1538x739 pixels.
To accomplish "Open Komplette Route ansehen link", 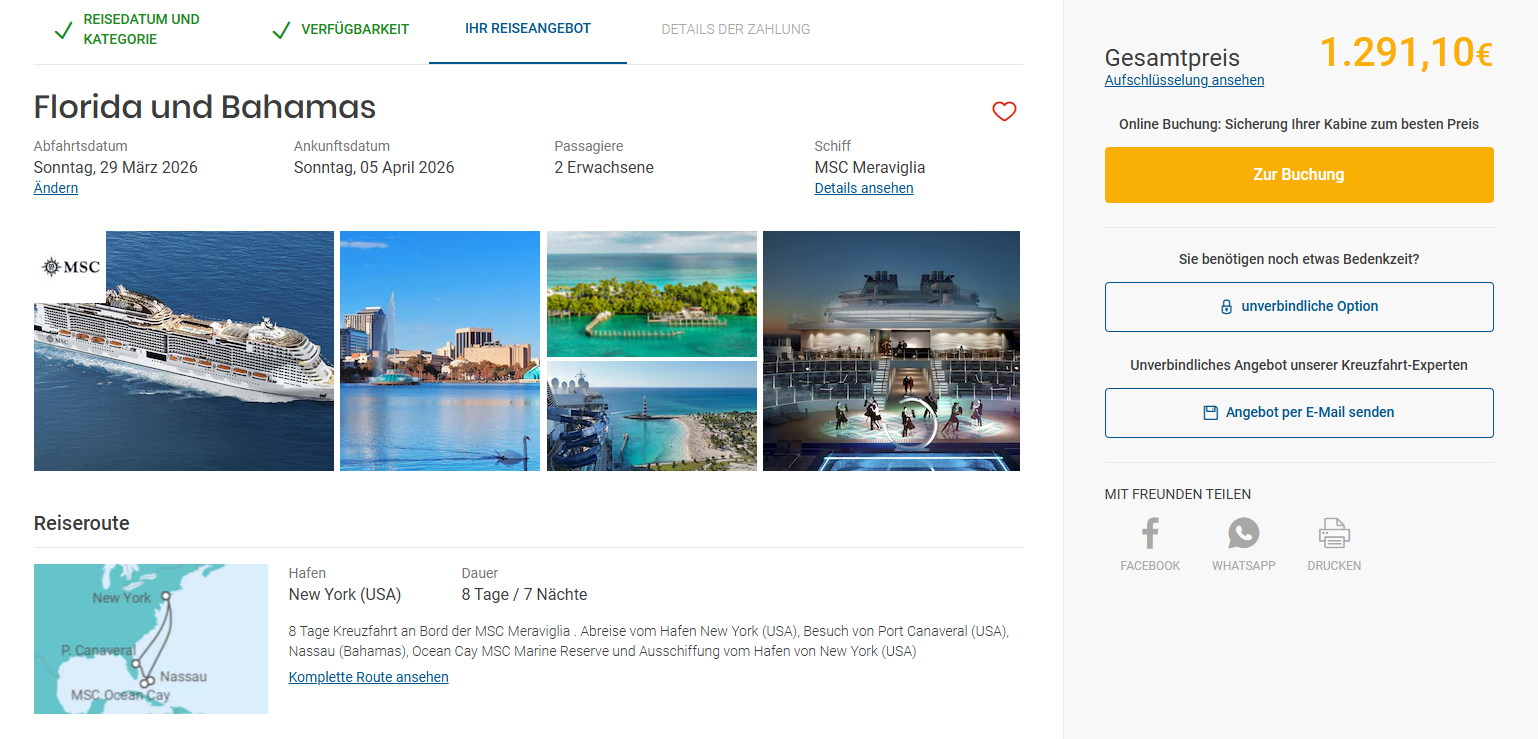I will click(368, 677).
